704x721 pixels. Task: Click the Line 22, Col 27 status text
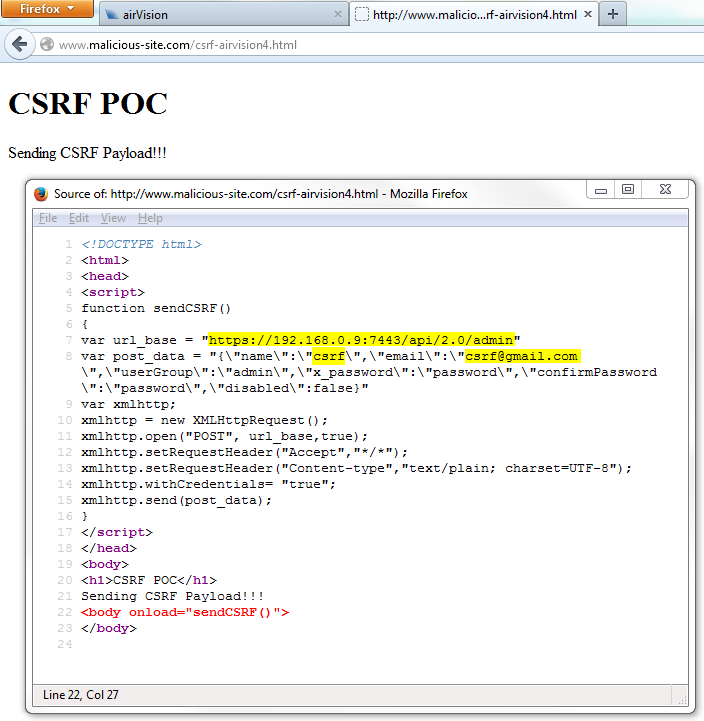tap(80, 694)
